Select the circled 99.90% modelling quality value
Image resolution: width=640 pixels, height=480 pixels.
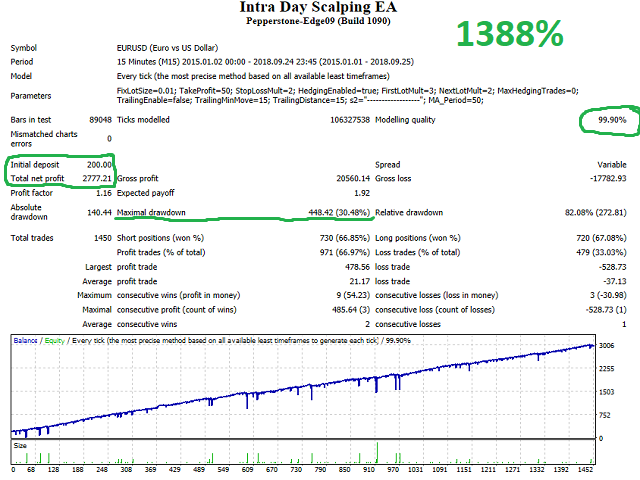click(612, 120)
